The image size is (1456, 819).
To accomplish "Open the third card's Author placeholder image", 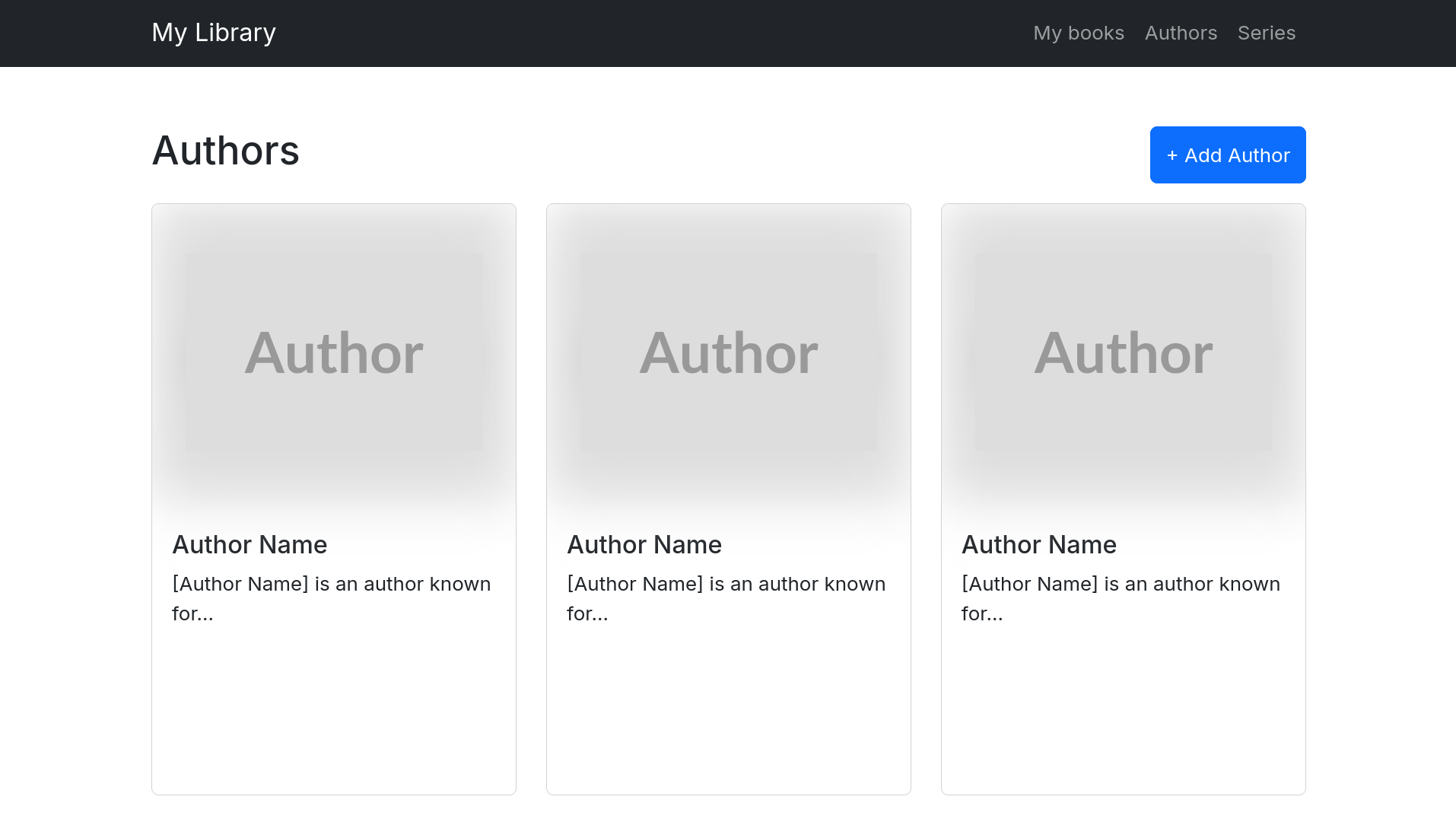I will (1124, 352).
